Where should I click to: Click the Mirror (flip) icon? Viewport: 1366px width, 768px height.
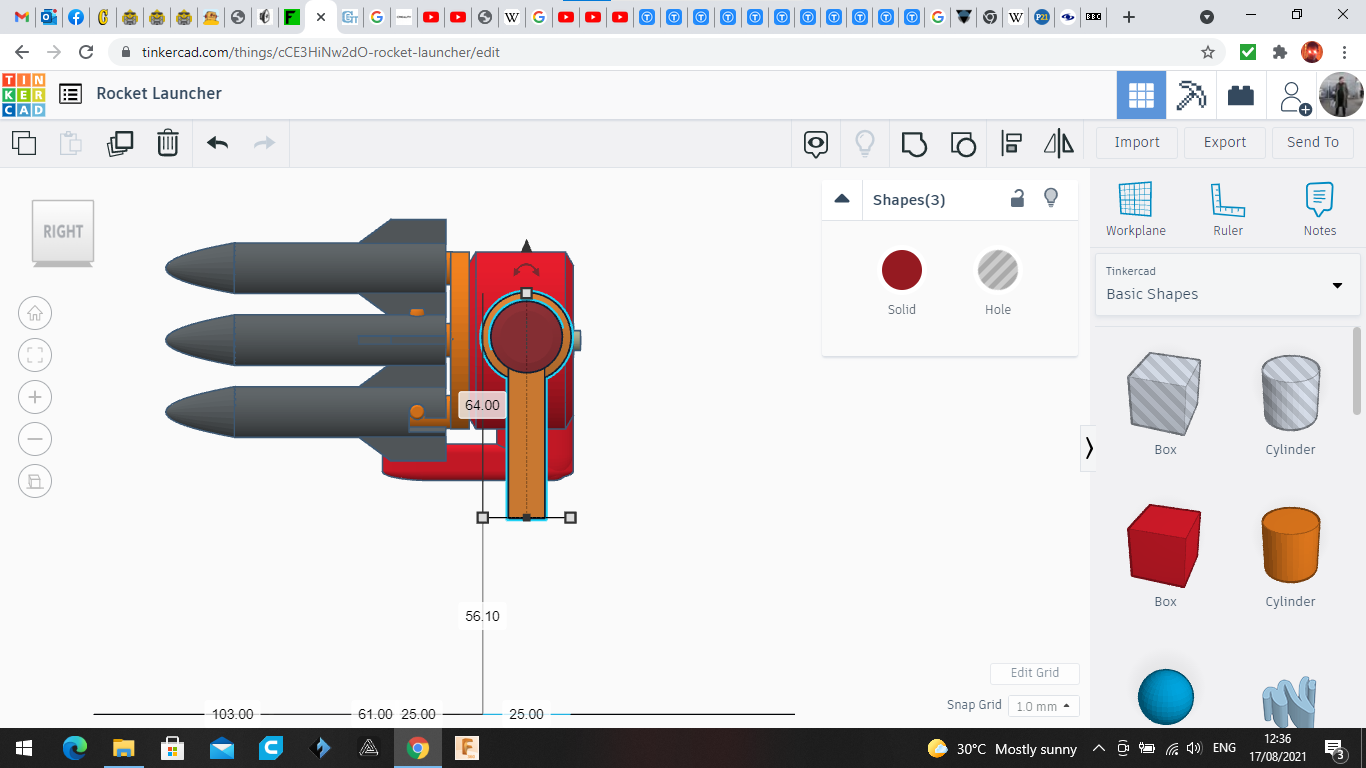1058,143
